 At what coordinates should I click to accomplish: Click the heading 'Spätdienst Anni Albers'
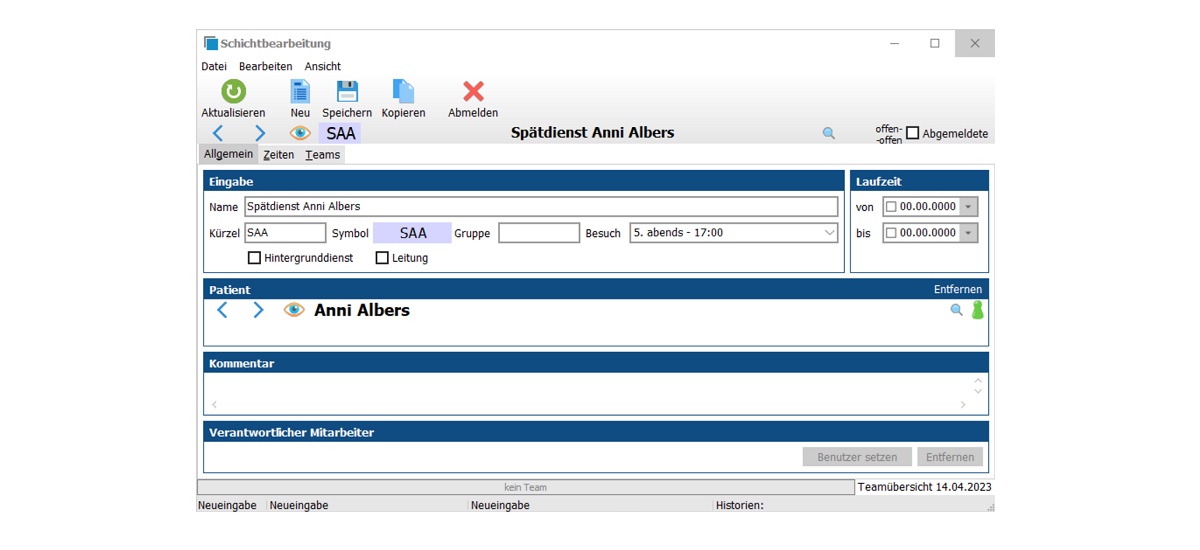point(593,133)
